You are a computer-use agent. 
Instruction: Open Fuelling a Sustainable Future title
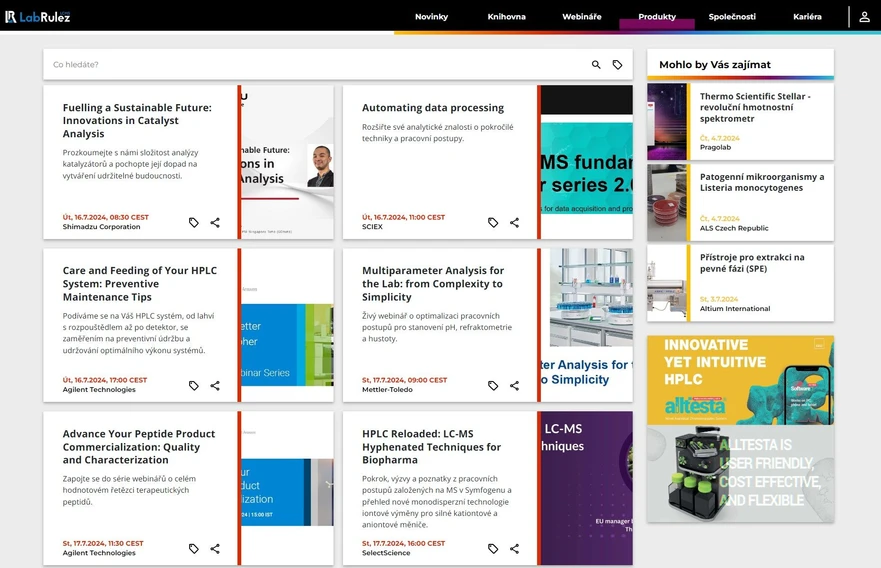click(137, 120)
